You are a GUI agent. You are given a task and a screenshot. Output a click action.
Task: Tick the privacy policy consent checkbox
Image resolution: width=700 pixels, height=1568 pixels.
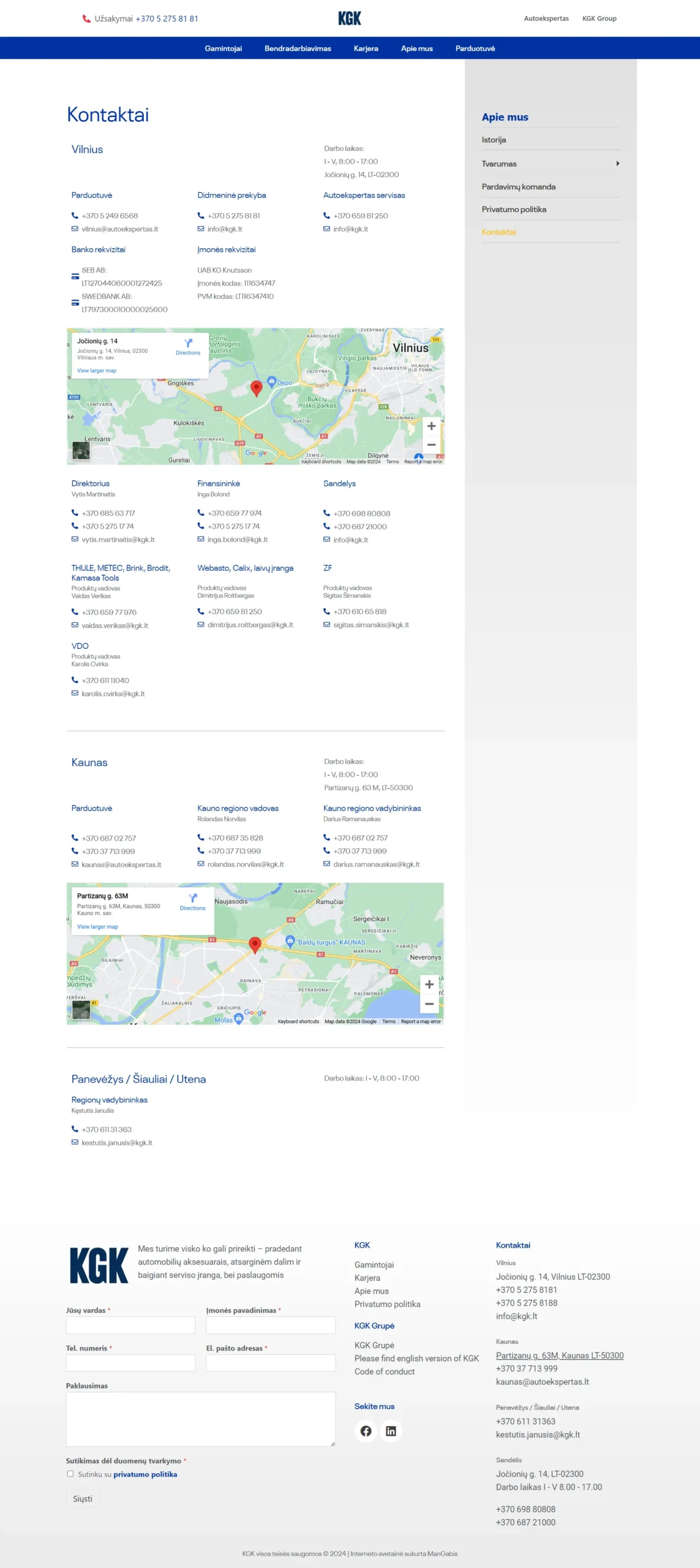70,1474
